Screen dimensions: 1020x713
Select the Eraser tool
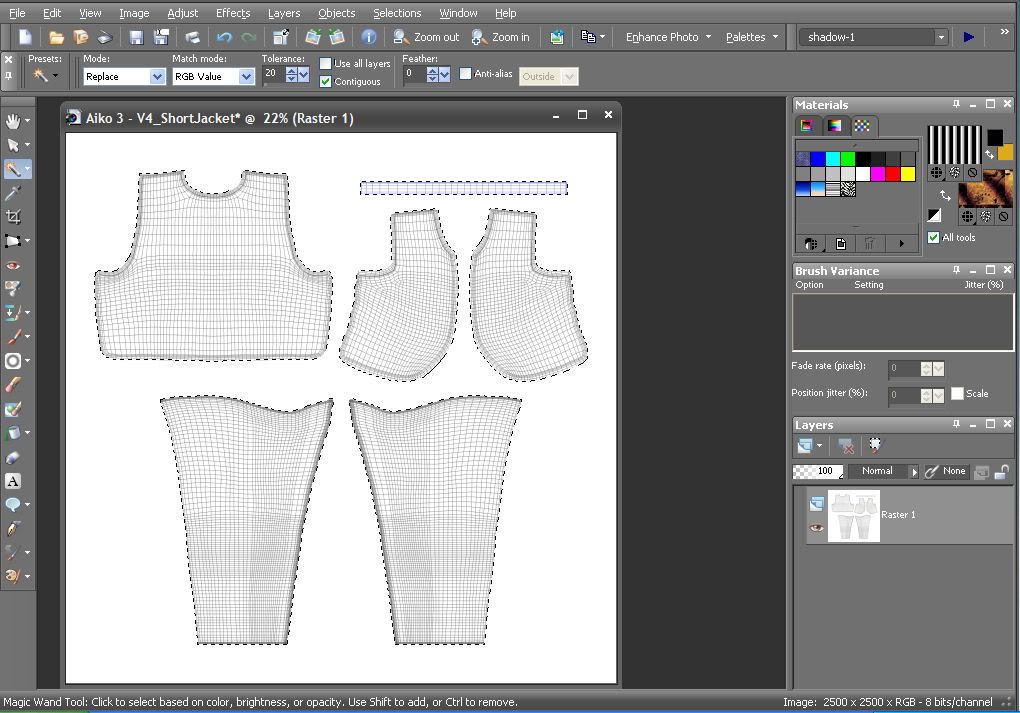tap(13, 457)
